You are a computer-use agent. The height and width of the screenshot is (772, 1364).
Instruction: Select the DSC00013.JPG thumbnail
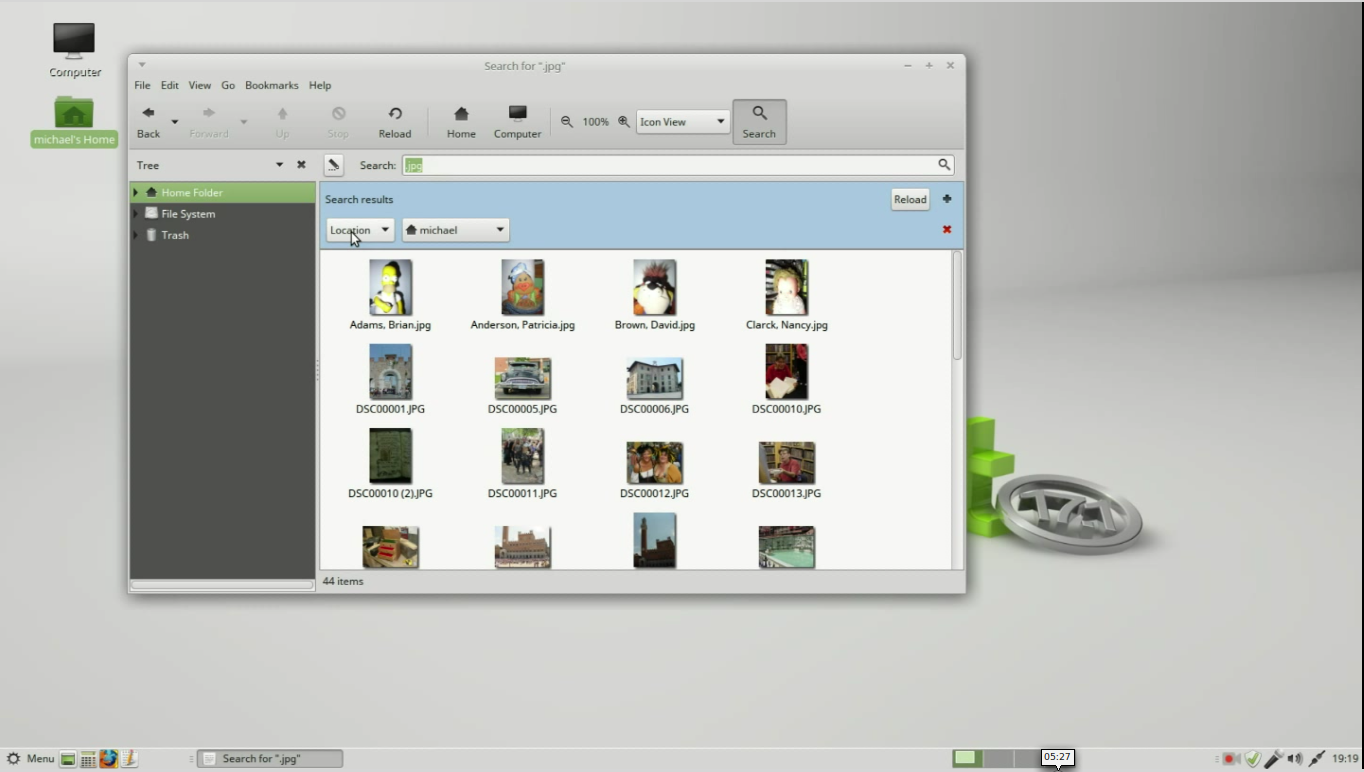(x=786, y=463)
